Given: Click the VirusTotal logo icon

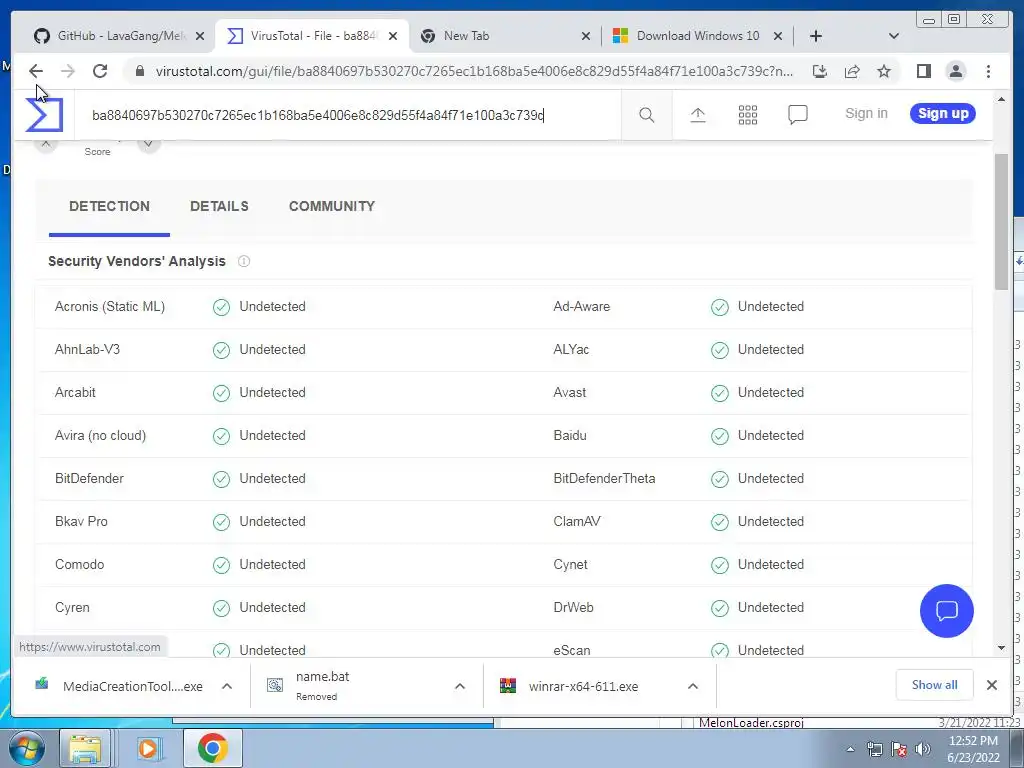Looking at the screenshot, I should point(44,115).
